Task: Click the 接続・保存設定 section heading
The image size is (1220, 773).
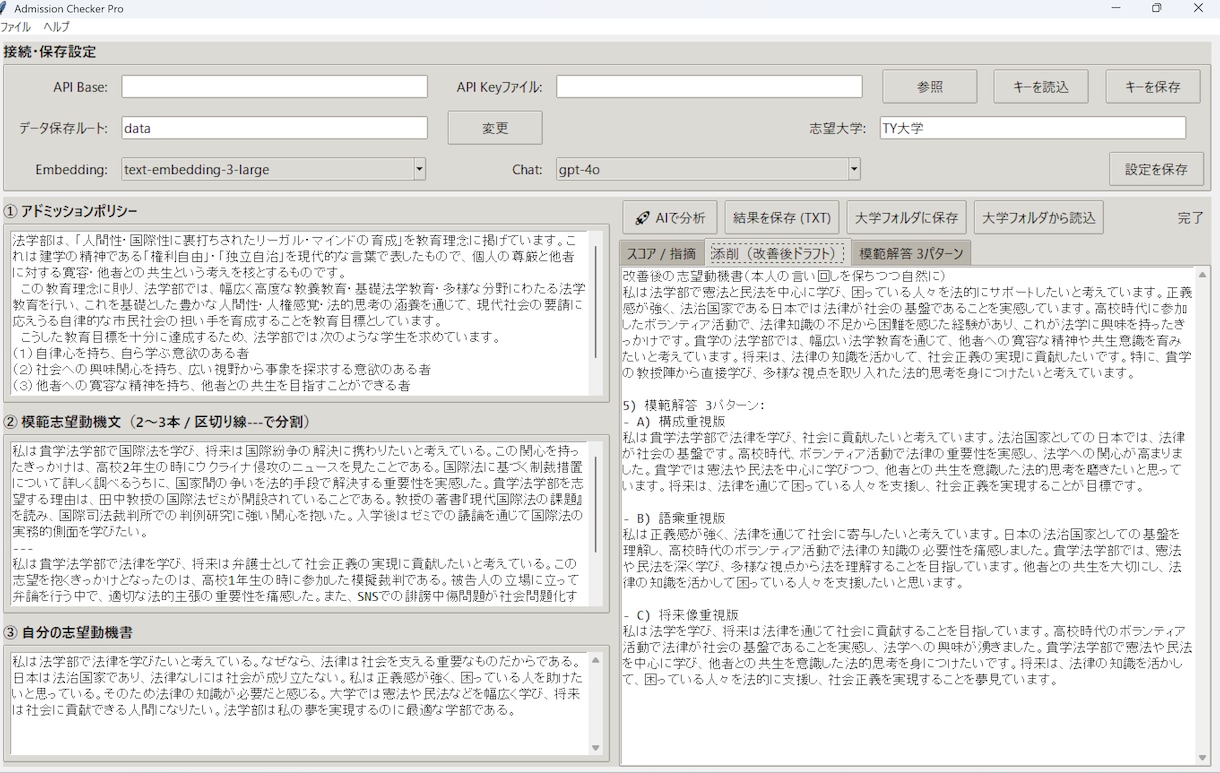Action: point(50,52)
